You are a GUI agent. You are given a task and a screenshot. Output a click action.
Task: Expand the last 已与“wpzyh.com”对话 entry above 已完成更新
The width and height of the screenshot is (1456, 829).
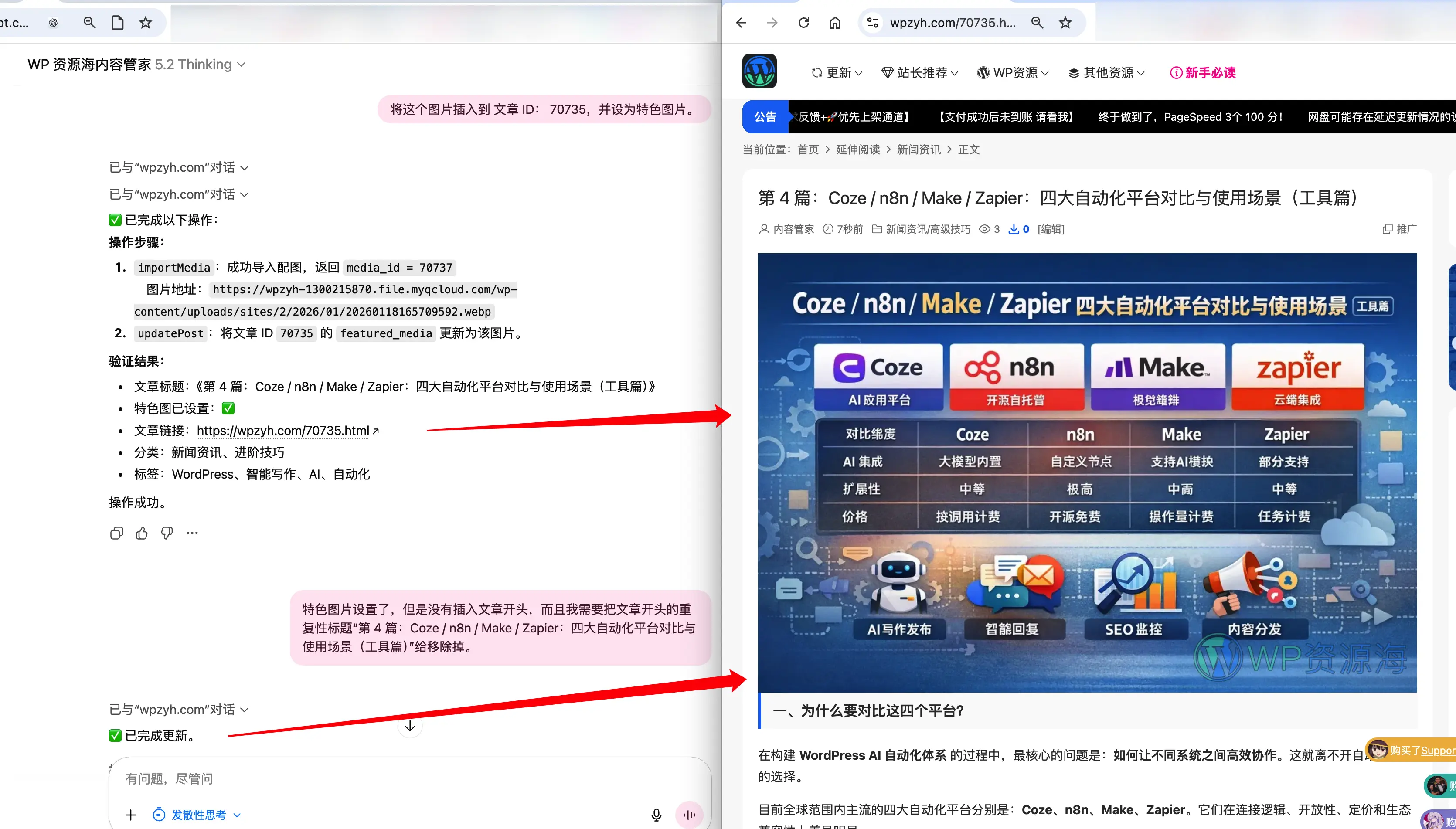tap(179, 710)
